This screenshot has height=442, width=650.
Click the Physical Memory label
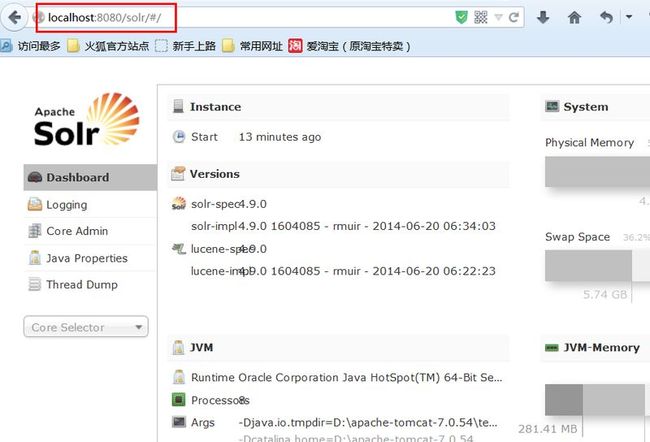tap(589, 143)
